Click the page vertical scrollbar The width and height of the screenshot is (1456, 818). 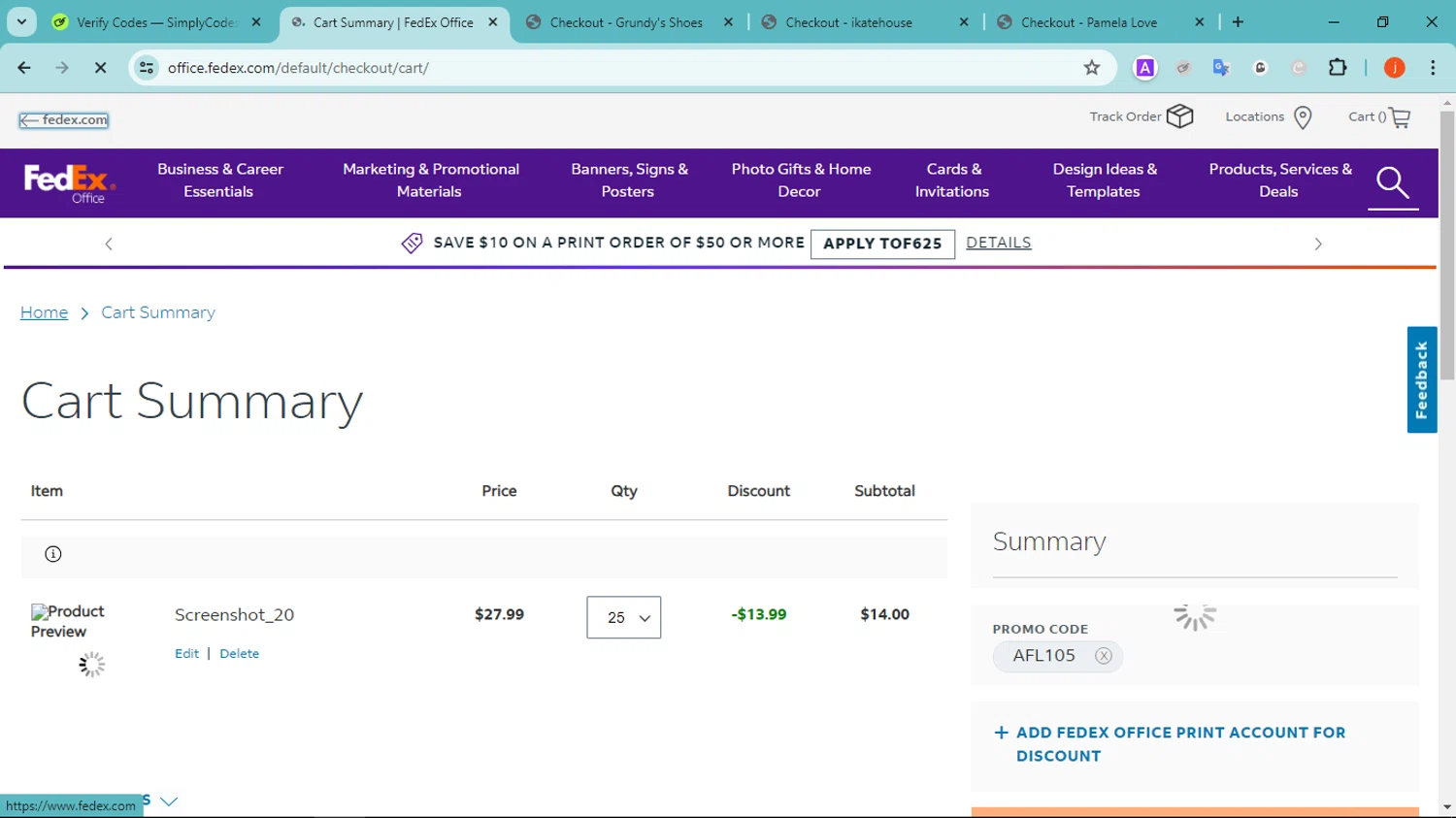click(x=1447, y=244)
